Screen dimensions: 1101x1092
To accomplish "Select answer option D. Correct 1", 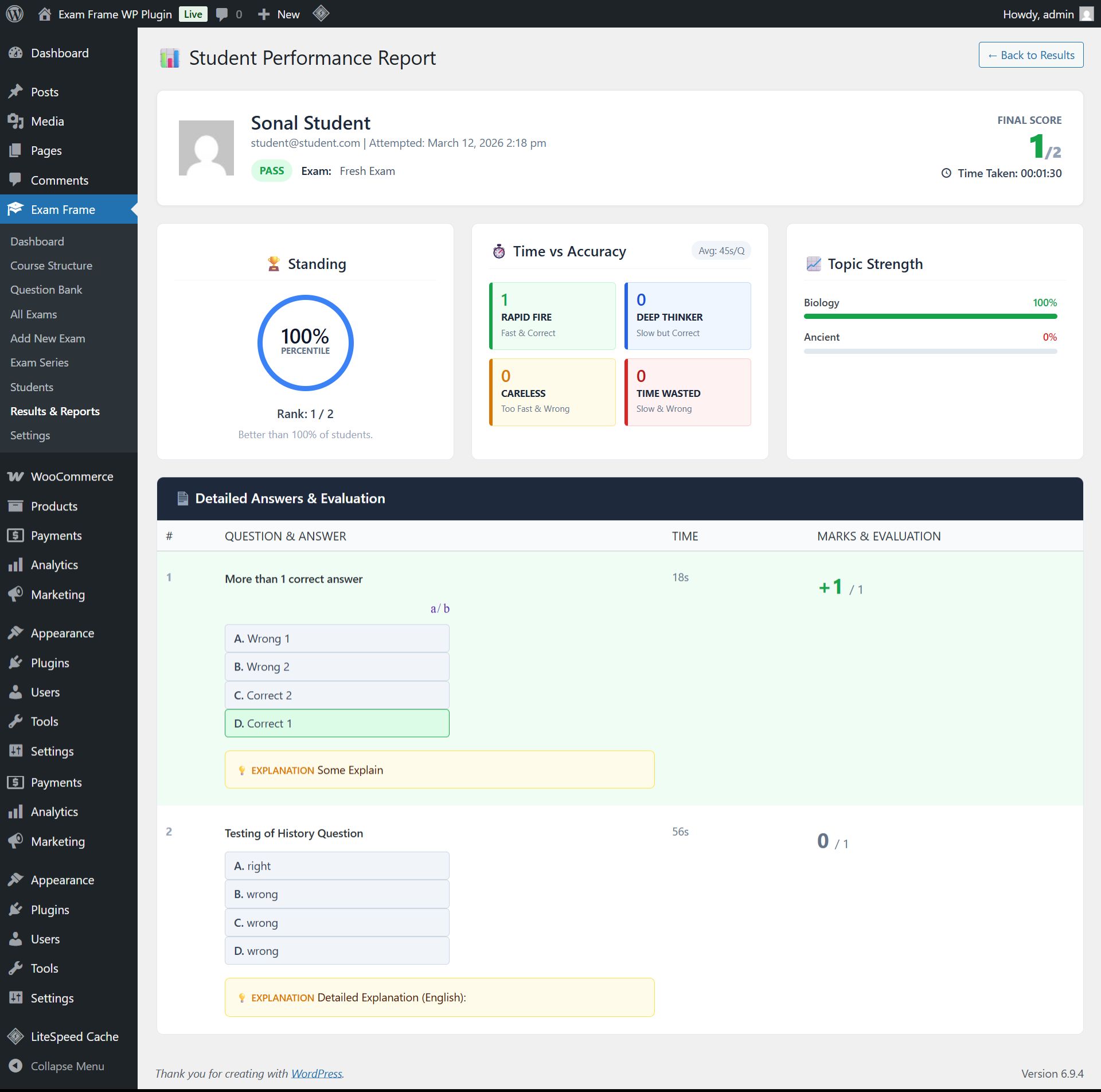I will pyautogui.click(x=337, y=723).
